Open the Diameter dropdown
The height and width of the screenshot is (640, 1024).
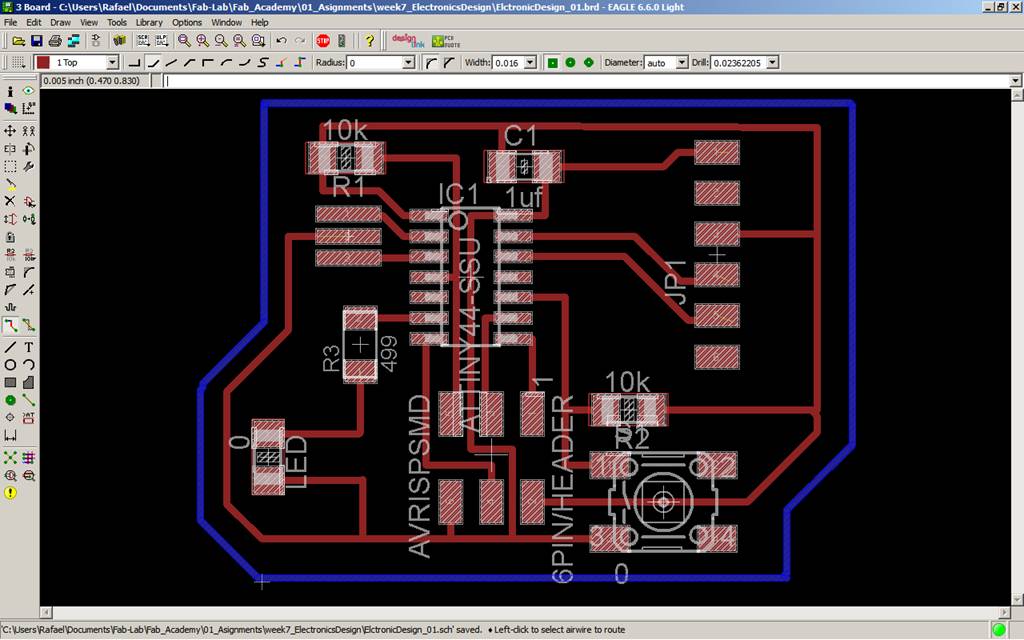(682, 63)
